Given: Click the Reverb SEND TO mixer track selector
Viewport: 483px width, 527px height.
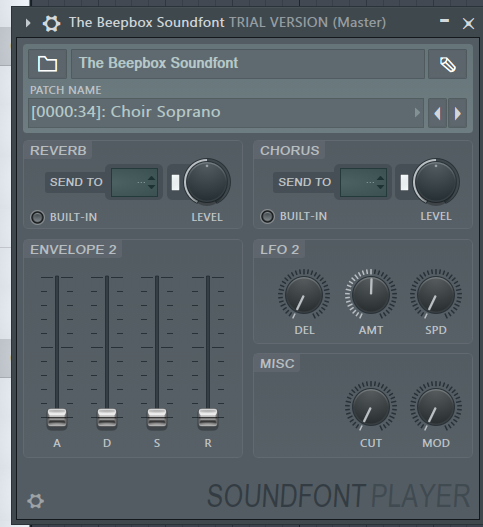Looking at the screenshot, I should point(134,182).
